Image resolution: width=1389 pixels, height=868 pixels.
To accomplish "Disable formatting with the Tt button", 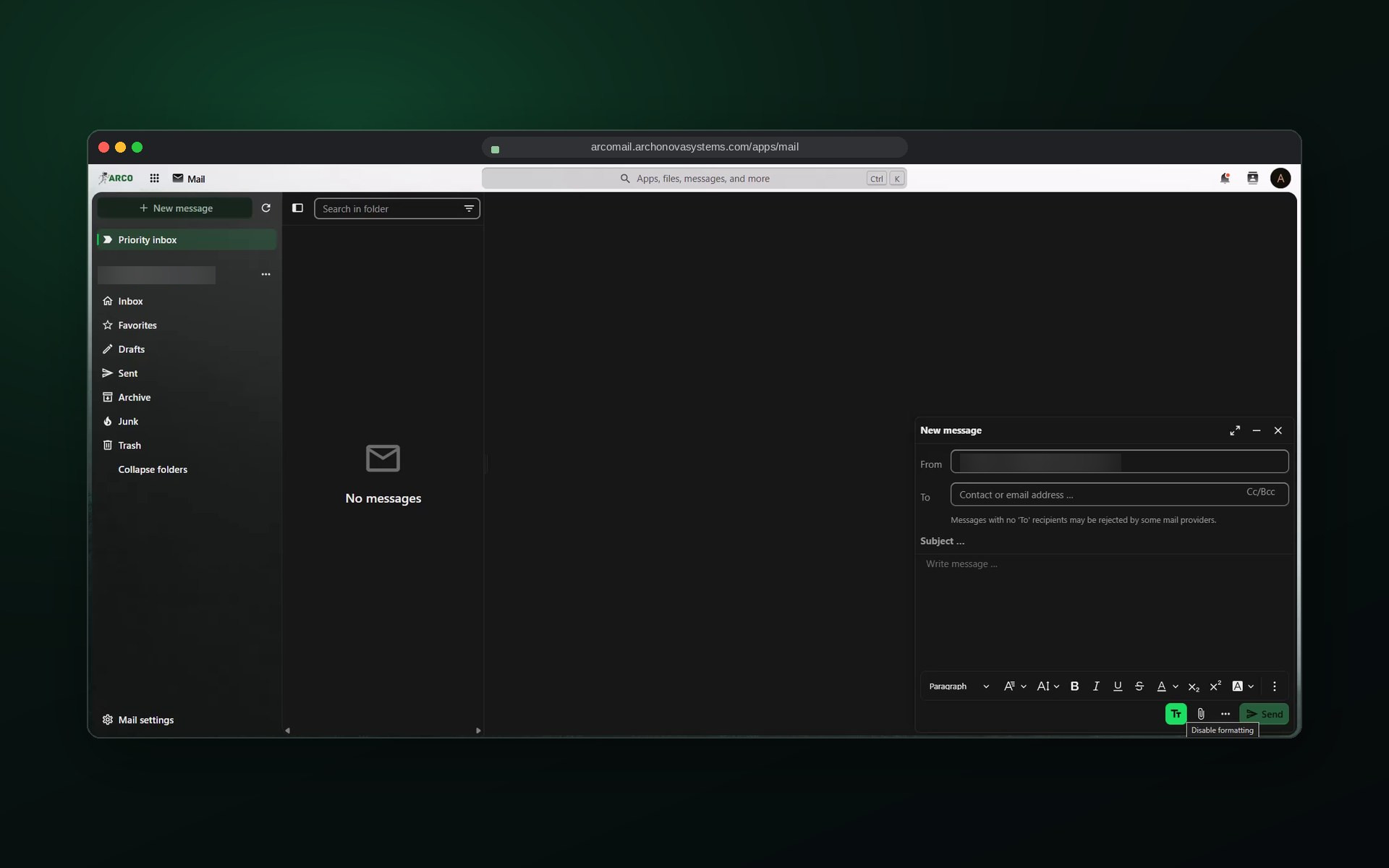I will (1176, 714).
